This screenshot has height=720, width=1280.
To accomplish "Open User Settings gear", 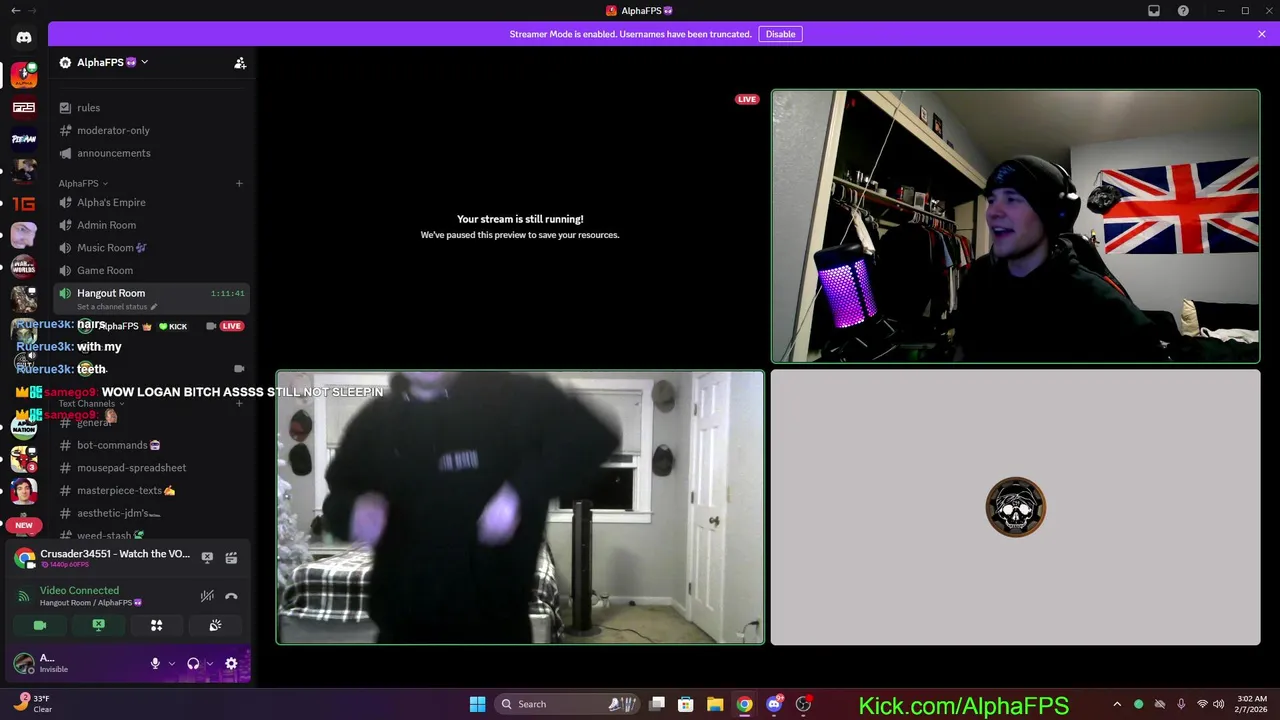I will click(x=231, y=663).
